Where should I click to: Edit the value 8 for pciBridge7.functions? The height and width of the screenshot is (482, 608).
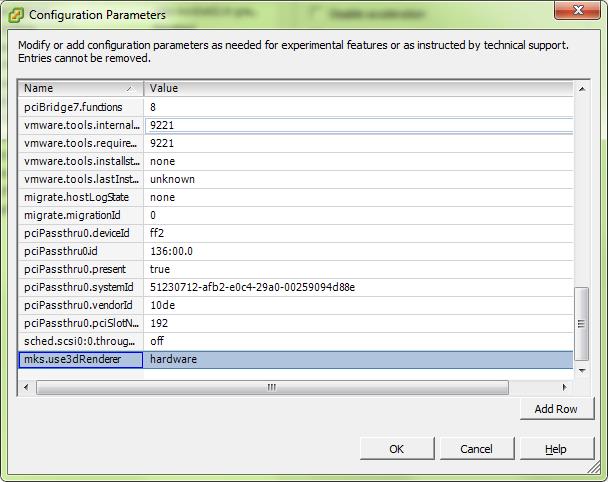tap(358, 107)
